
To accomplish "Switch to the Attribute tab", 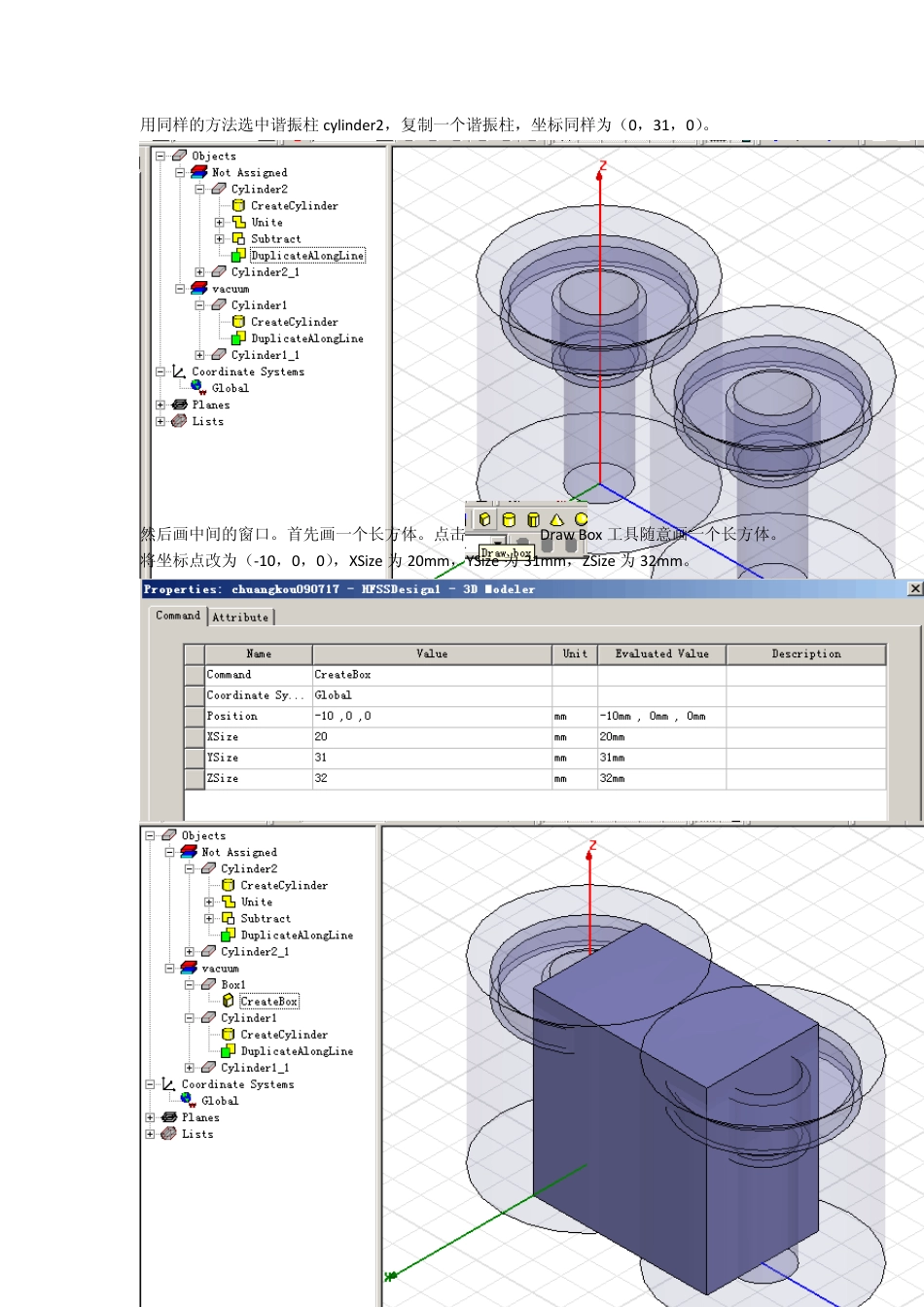I will 240,618.
